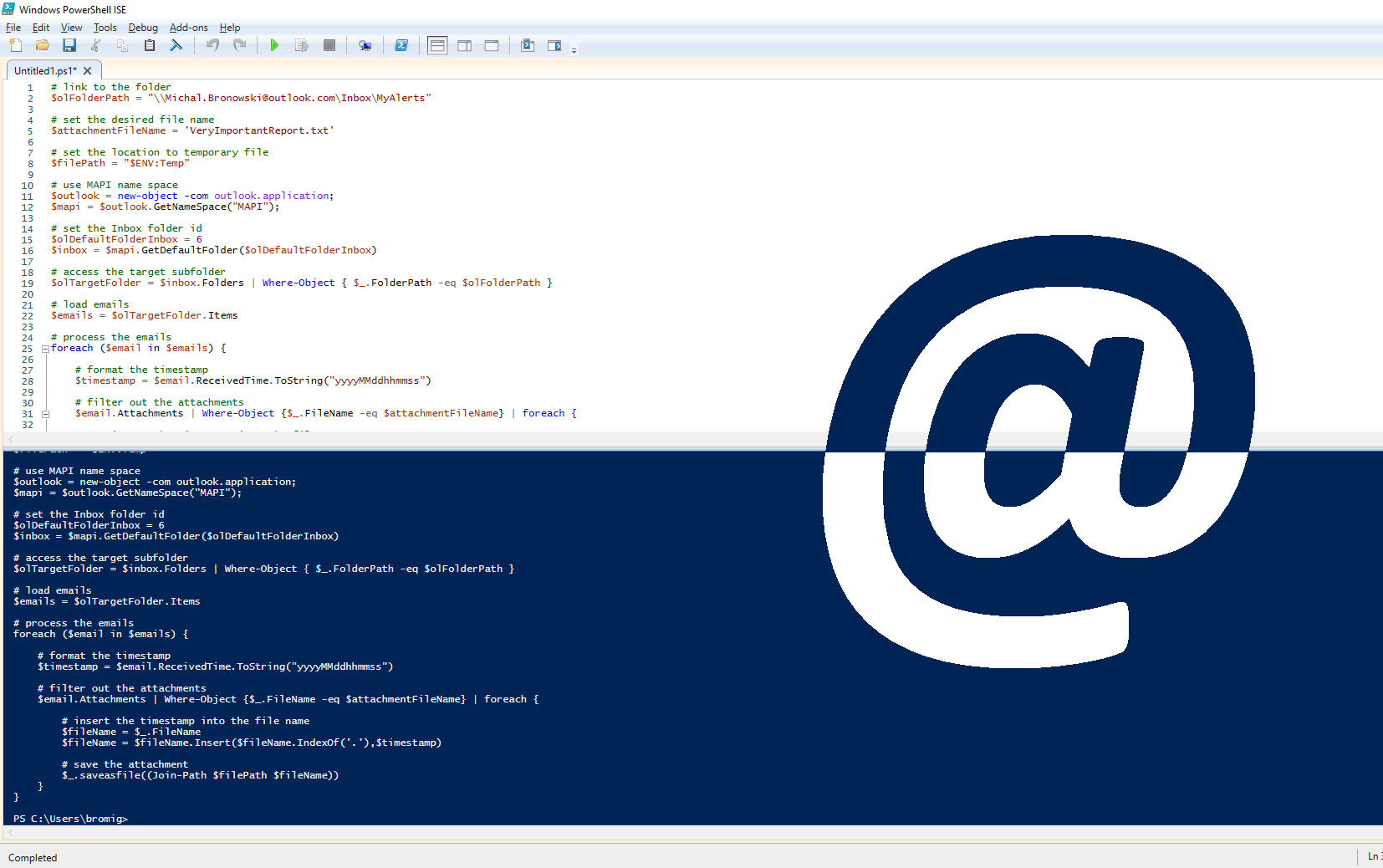This screenshot has height=868, width=1383.
Task: Start a new remote PowerShell tab
Action: click(365, 45)
